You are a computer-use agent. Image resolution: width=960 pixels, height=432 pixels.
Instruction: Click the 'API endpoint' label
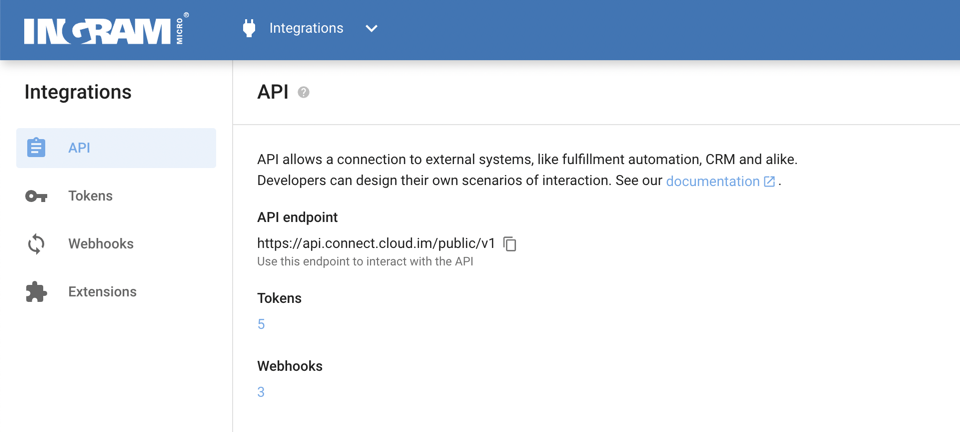[x=298, y=217]
